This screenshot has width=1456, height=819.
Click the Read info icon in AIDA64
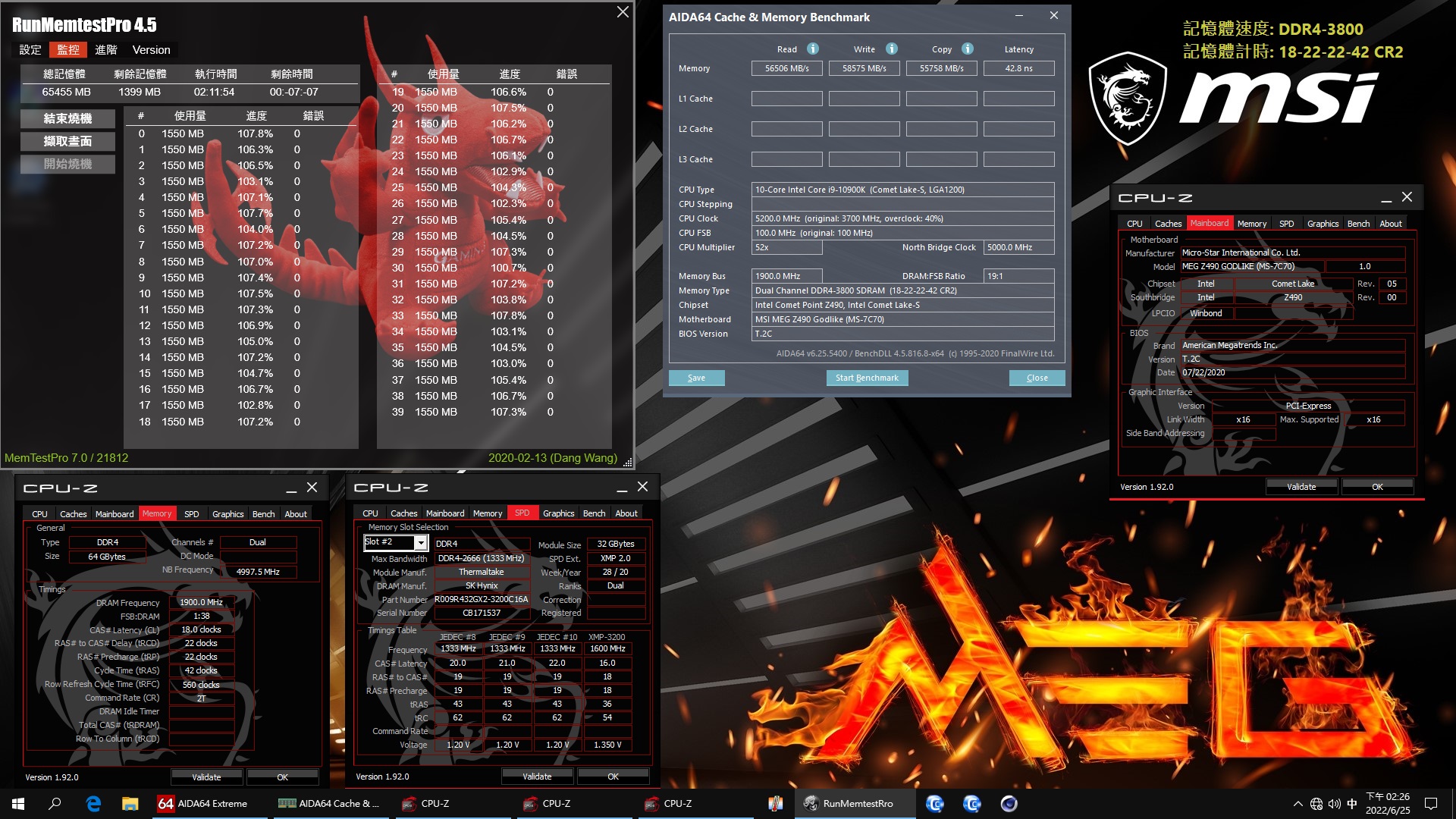point(813,49)
